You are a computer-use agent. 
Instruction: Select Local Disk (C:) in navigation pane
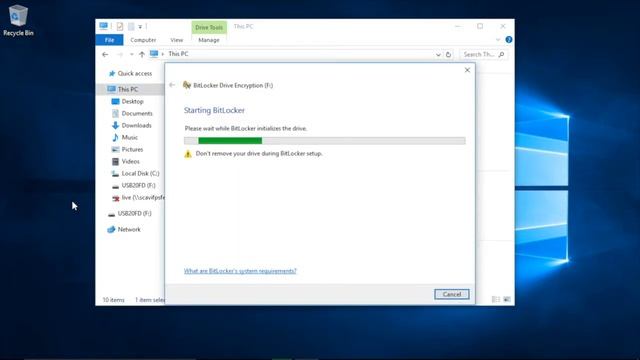pyautogui.click(x=140, y=173)
